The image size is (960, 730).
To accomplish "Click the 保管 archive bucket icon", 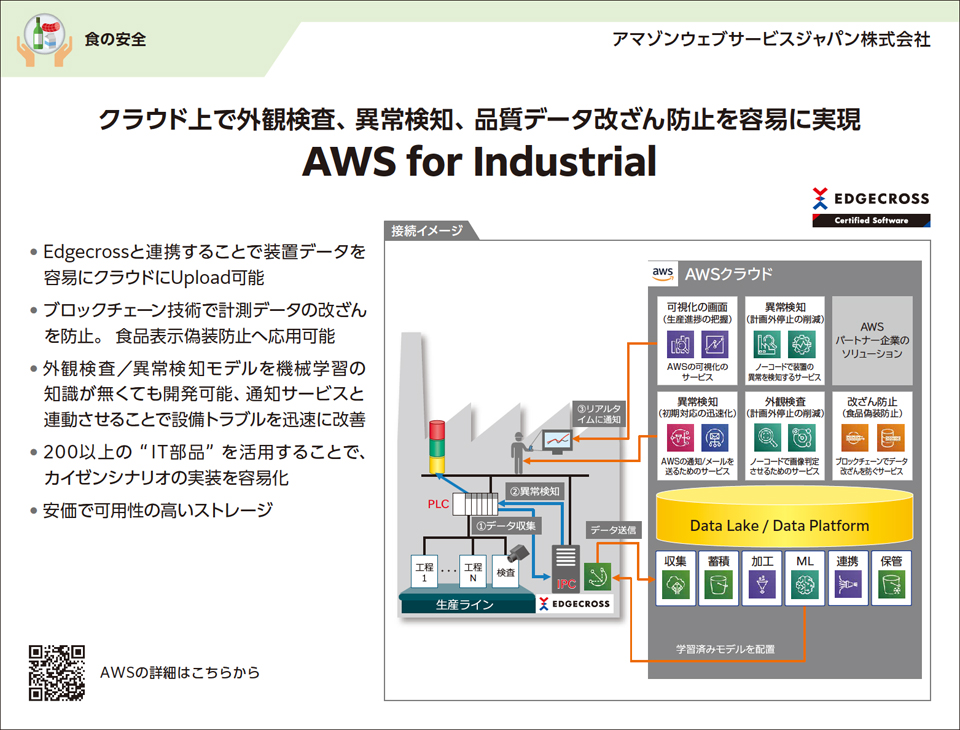I will (x=891, y=585).
